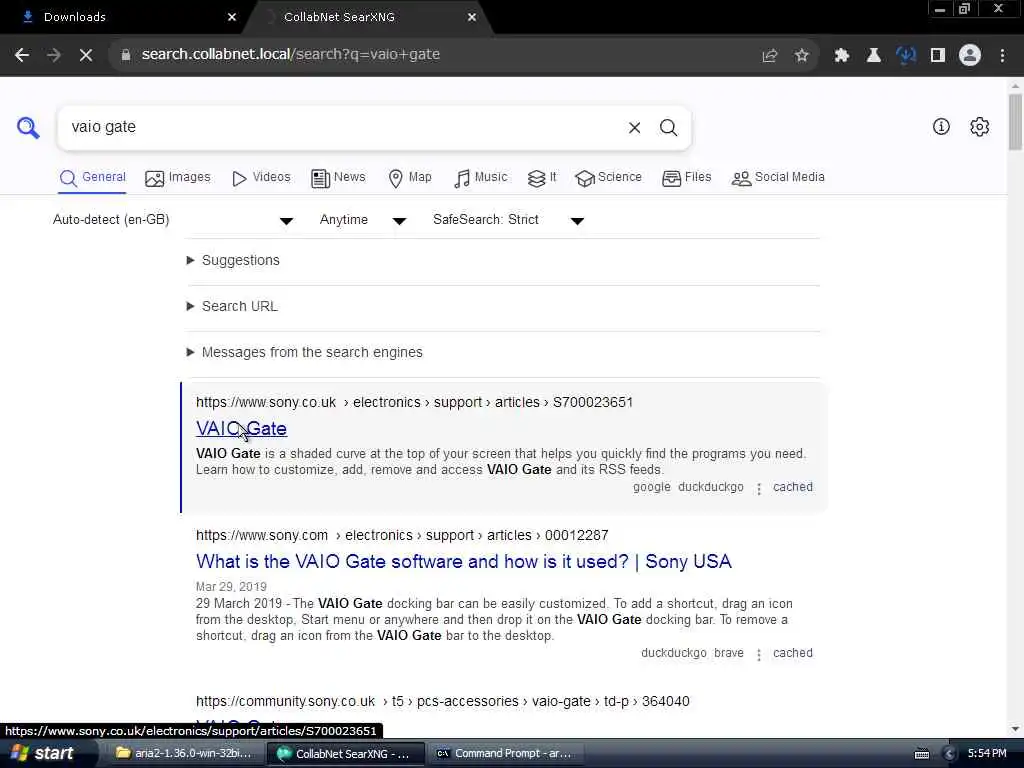This screenshot has width=1024, height=768.
Task: Submit search with magnifier button
Action: 668,128
